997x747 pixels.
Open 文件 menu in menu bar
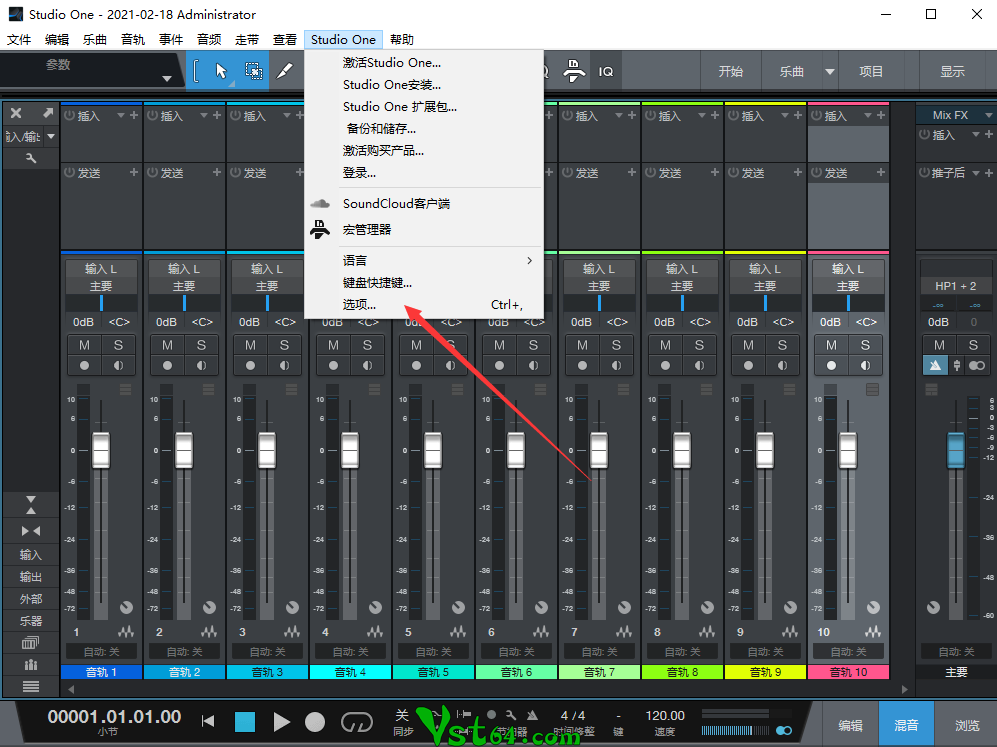(19, 39)
